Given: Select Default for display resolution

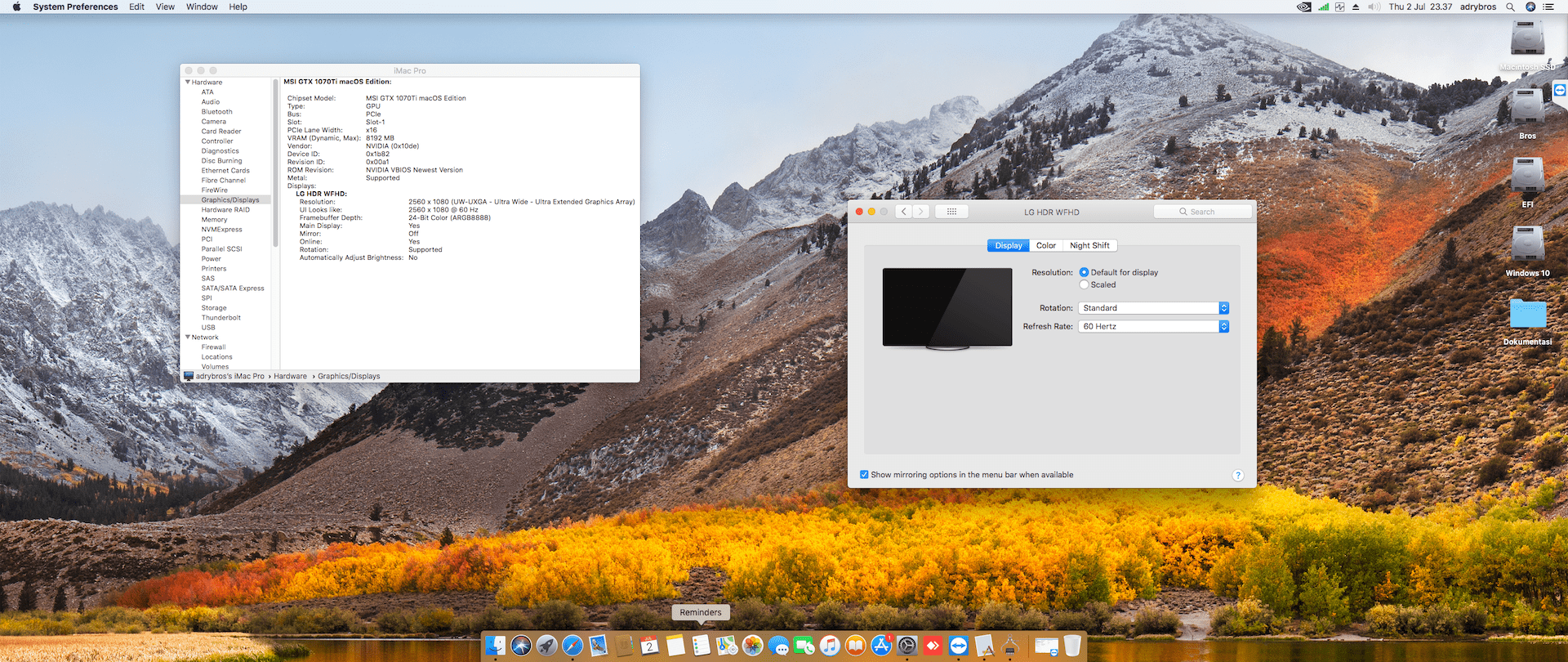Looking at the screenshot, I should (1085, 272).
